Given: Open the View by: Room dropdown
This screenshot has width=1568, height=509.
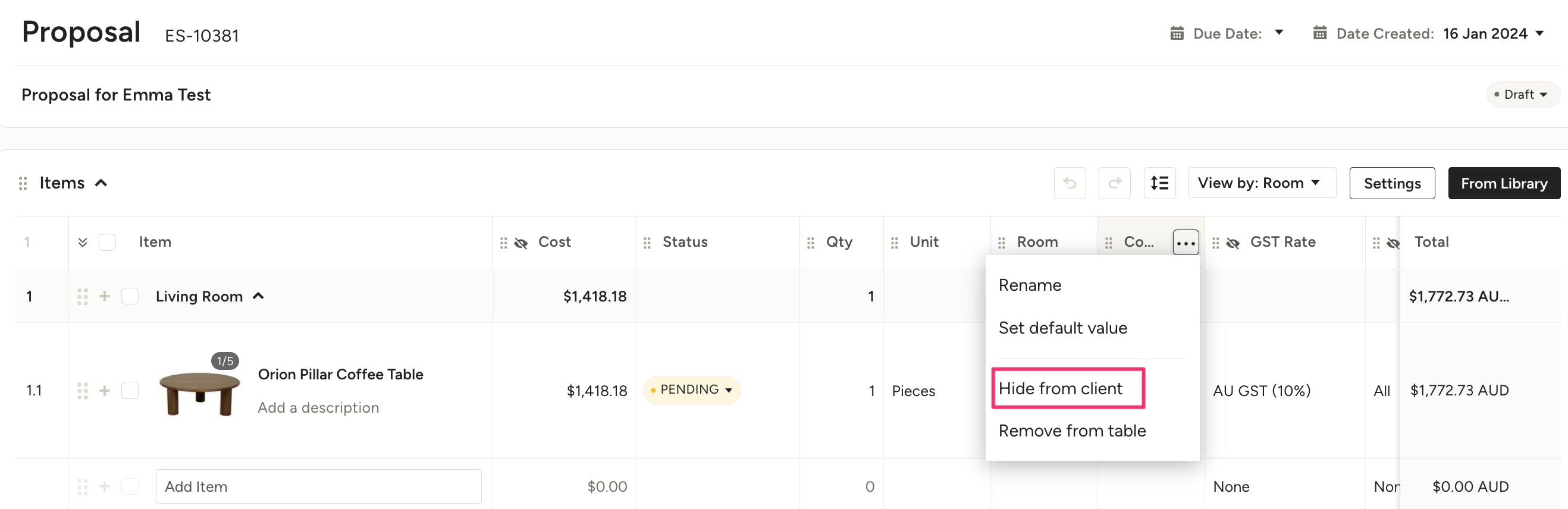Looking at the screenshot, I should 1260,183.
